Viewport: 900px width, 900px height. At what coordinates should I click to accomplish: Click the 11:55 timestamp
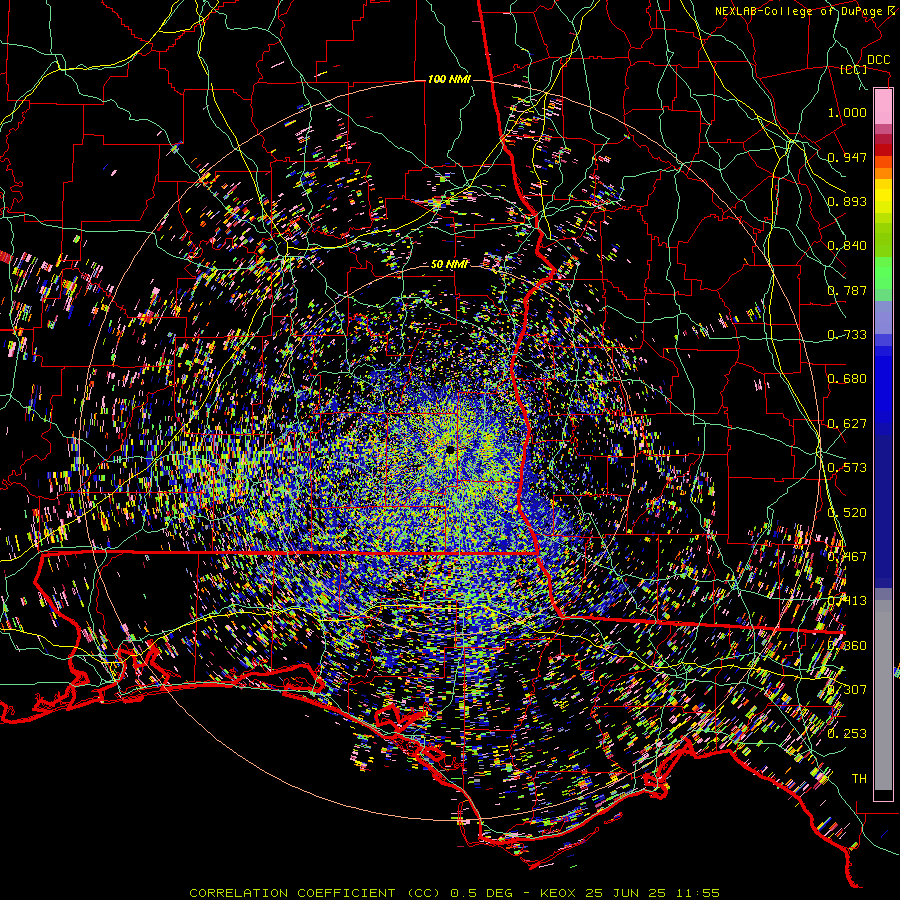tap(697, 893)
